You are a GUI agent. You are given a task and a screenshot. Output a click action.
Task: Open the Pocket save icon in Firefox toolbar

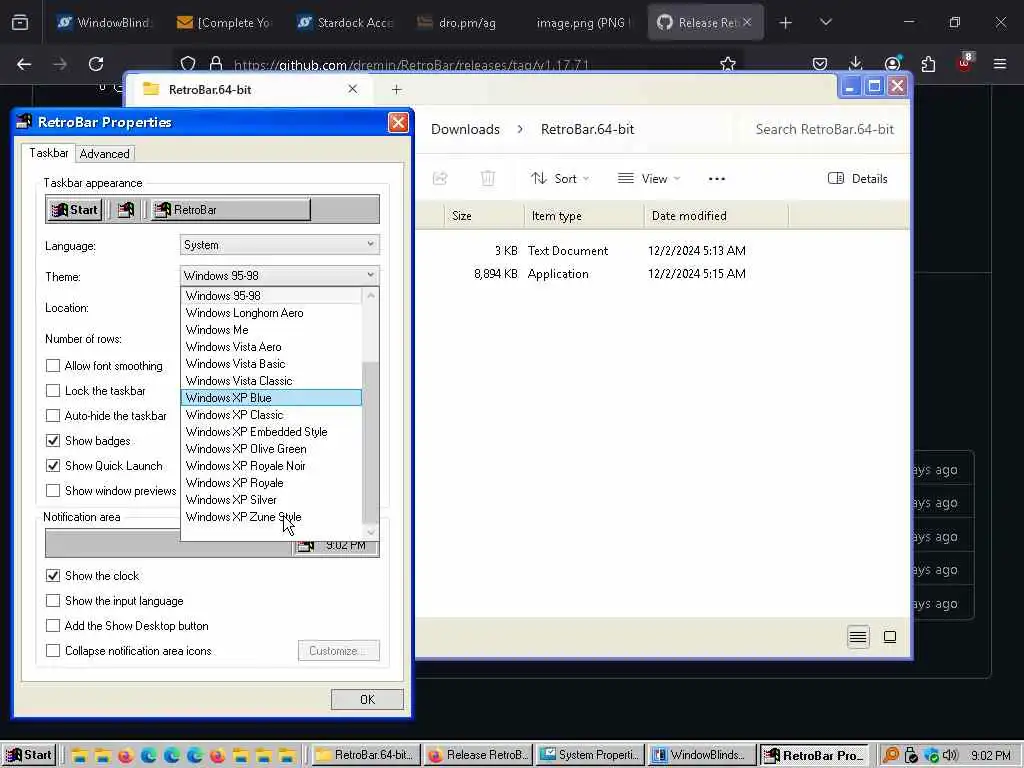pos(820,64)
